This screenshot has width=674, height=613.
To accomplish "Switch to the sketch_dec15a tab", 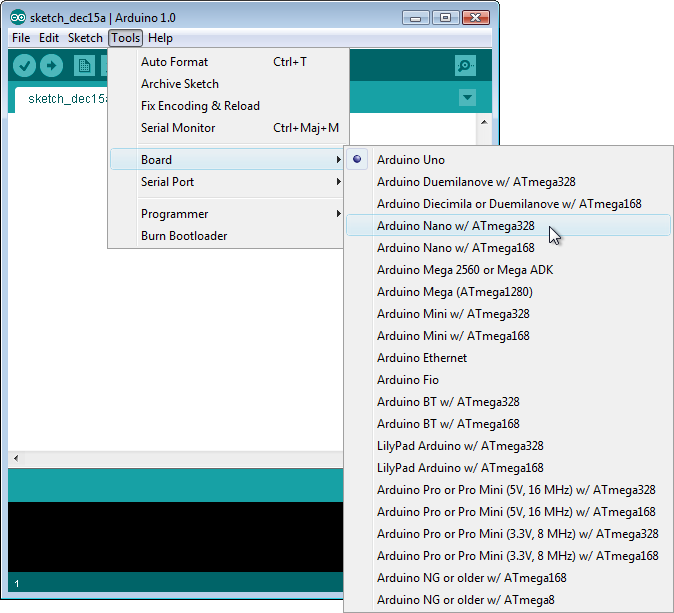I will [61, 99].
